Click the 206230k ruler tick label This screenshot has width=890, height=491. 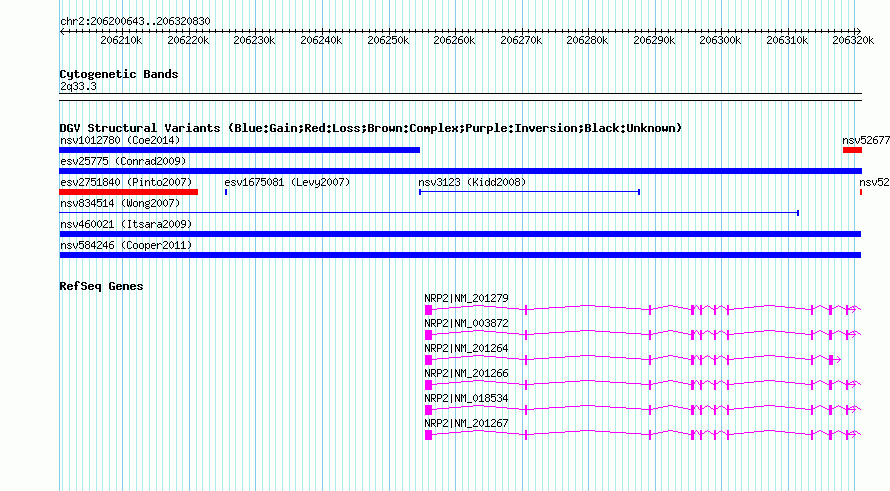click(x=254, y=40)
